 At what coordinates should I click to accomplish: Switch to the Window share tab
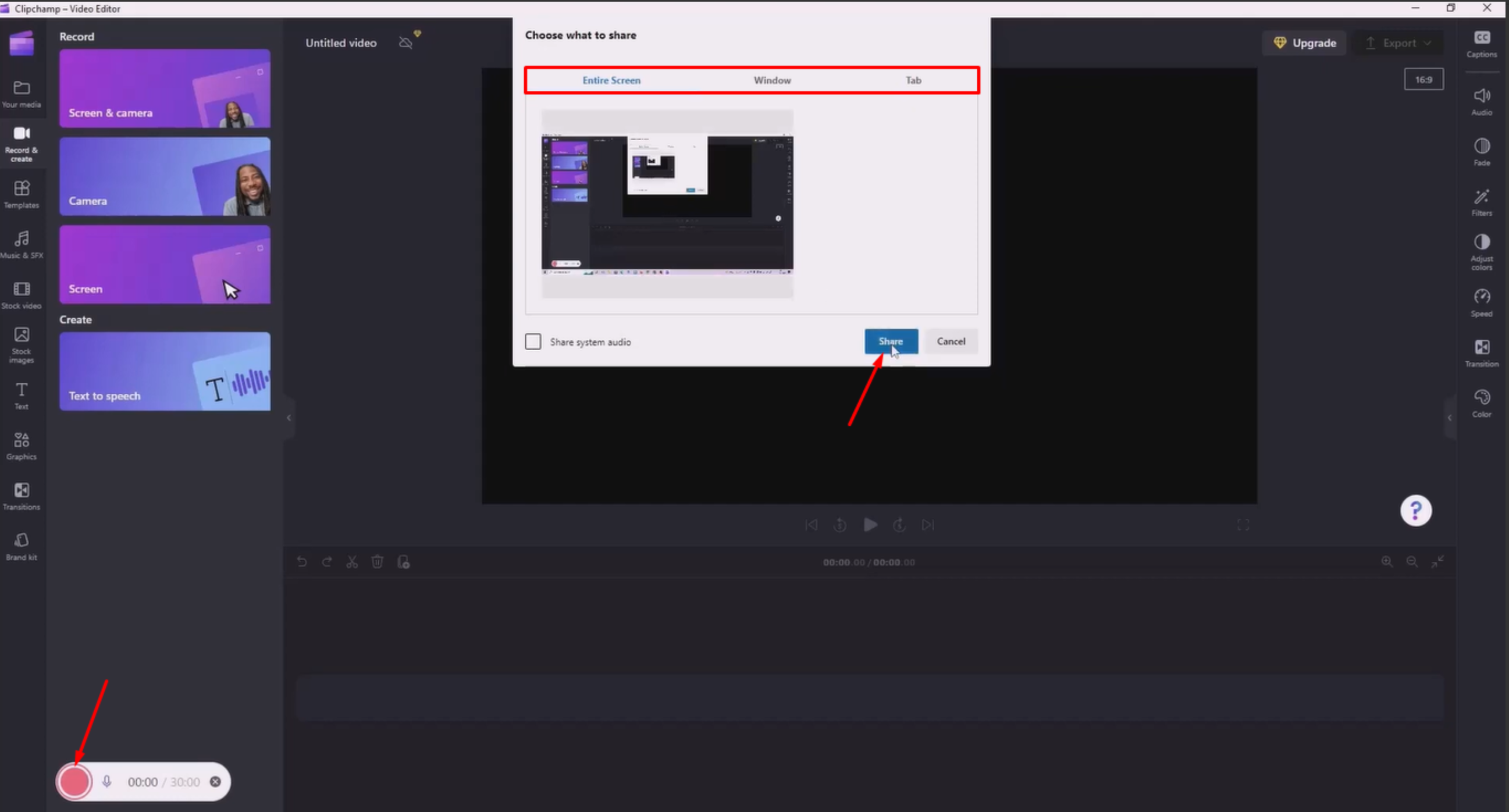tap(771, 80)
